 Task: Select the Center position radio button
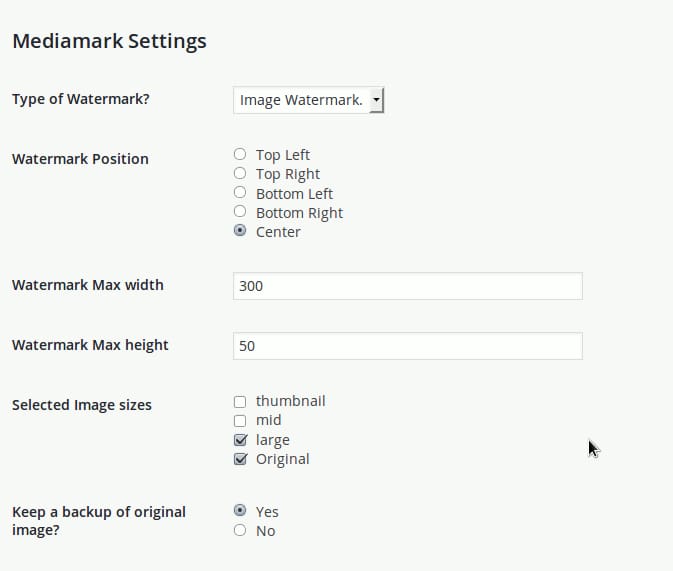tap(240, 231)
